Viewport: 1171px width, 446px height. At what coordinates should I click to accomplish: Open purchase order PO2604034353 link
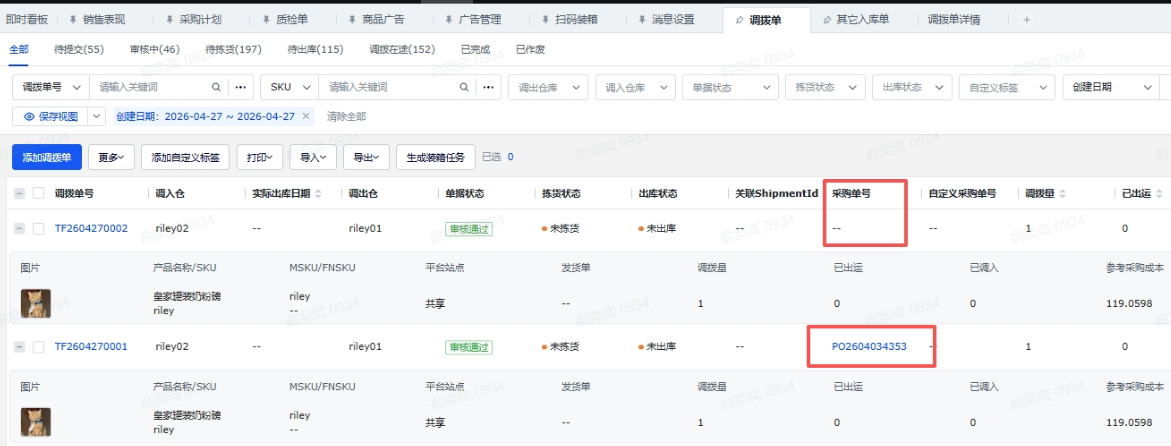point(869,347)
